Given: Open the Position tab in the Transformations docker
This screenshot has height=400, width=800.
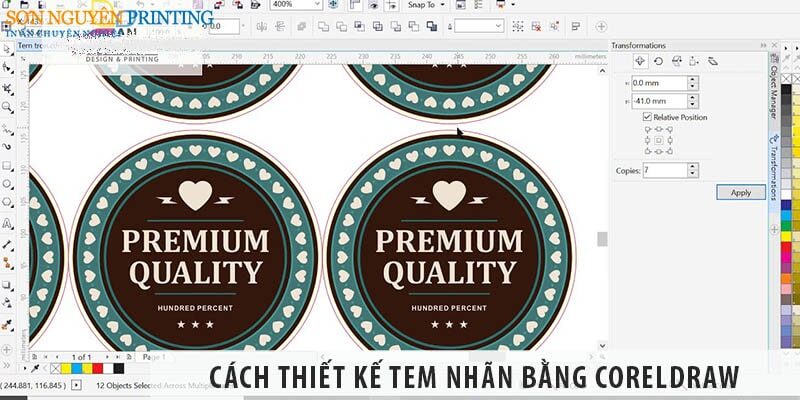Looking at the screenshot, I should tap(640, 61).
